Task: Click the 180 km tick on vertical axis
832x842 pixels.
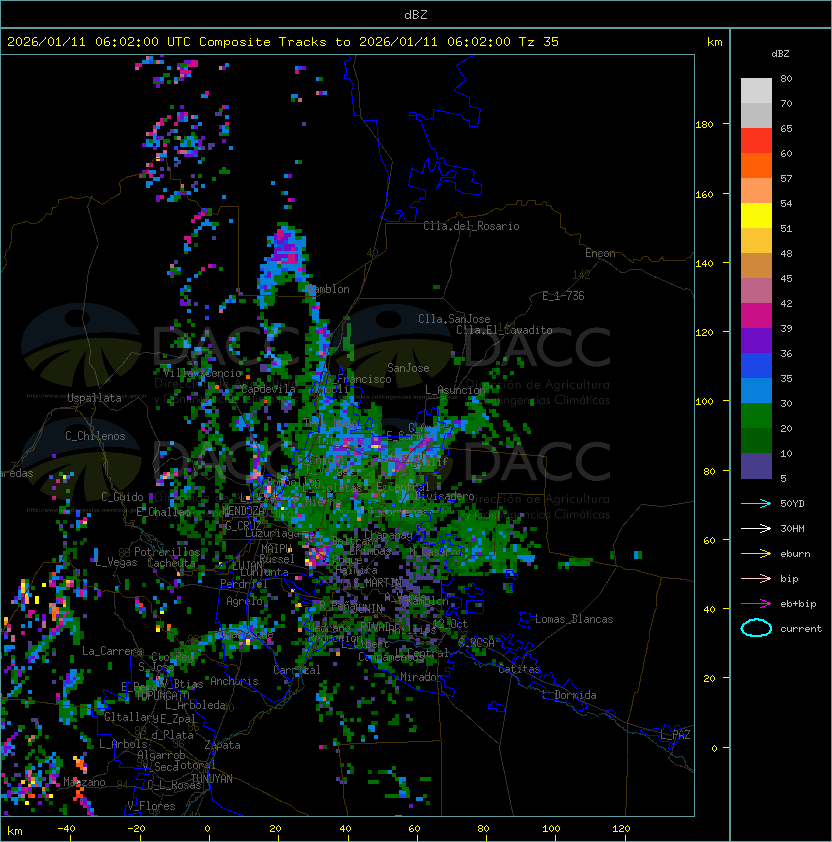Action: (x=704, y=125)
